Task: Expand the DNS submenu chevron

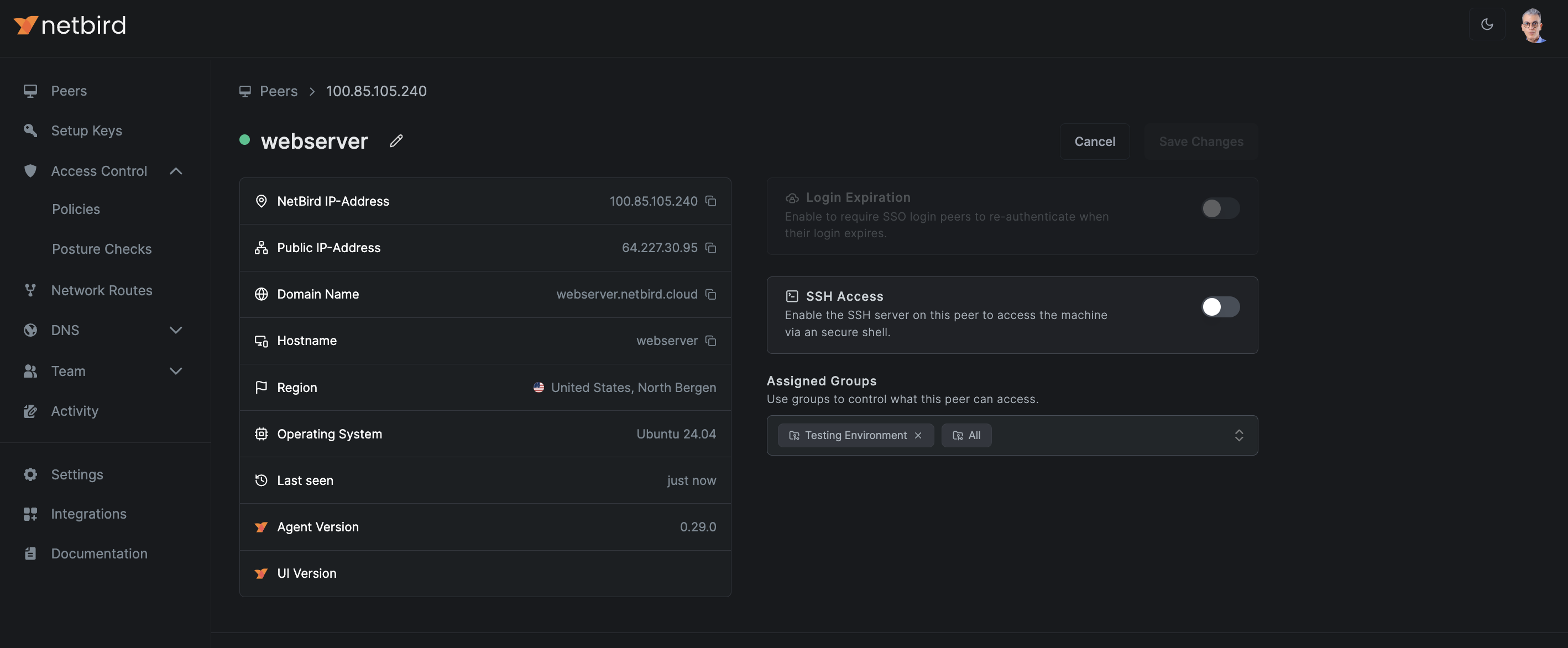Action: click(176, 331)
